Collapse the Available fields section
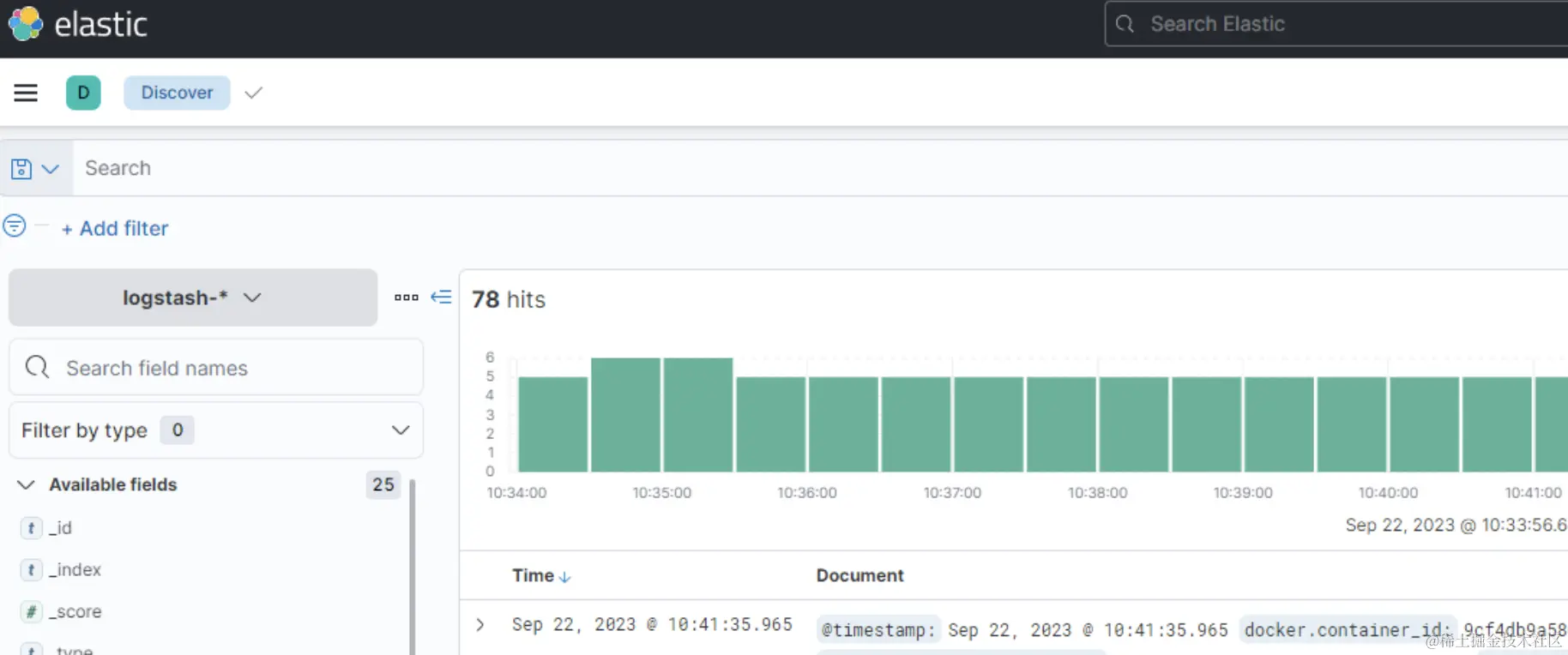Image resolution: width=1568 pixels, height=655 pixels. click(26, 484)
